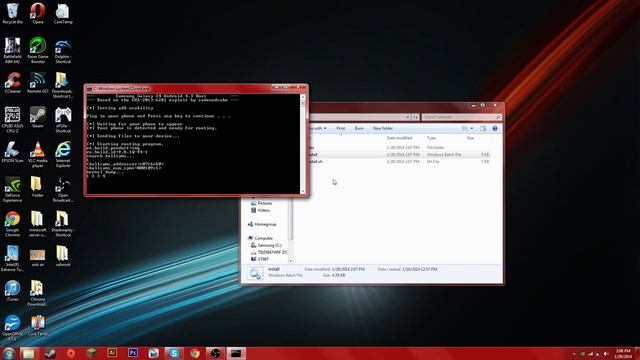640x360 pixels.
Task: Open Photoshop from the taskbar
Action: click(133, 353)
